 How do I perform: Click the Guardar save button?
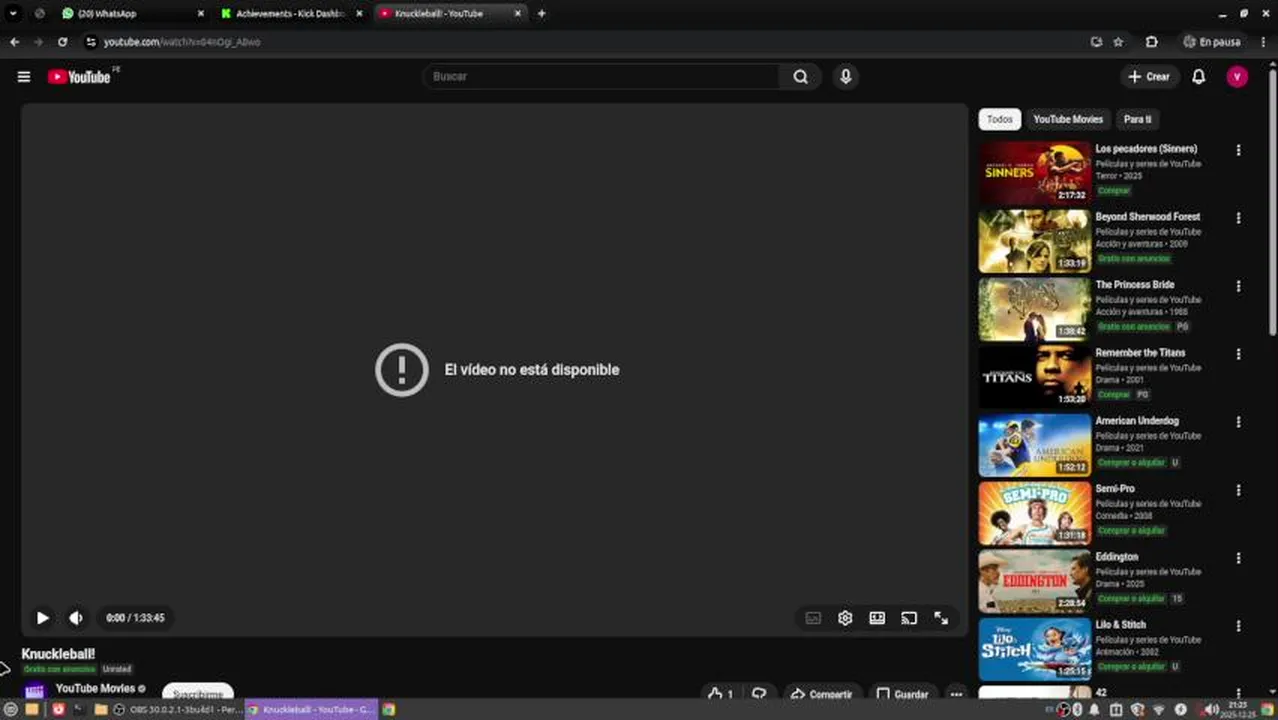click(903, 694)
